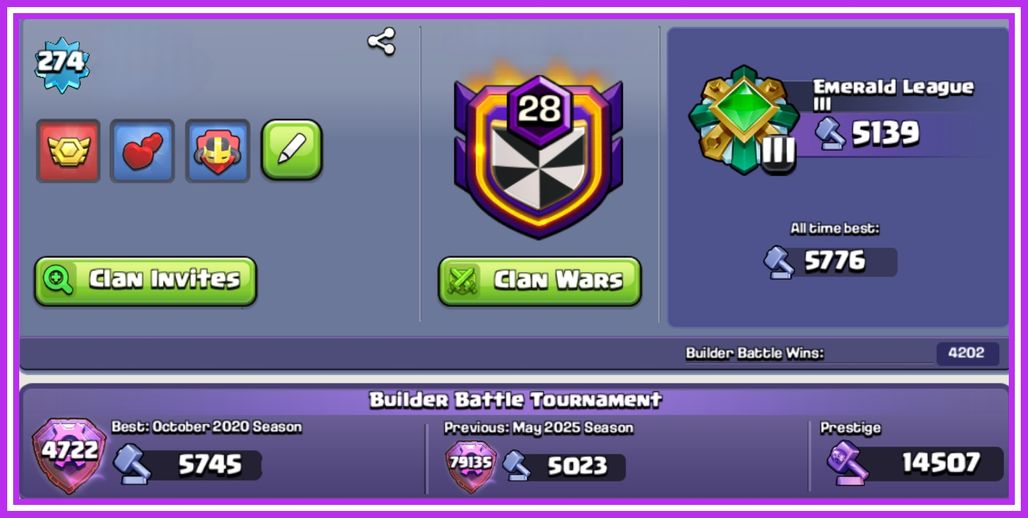Open the red helmet shield icon tile
Viewport: 1028px width, 518px height.
click(x=218, y=150)
